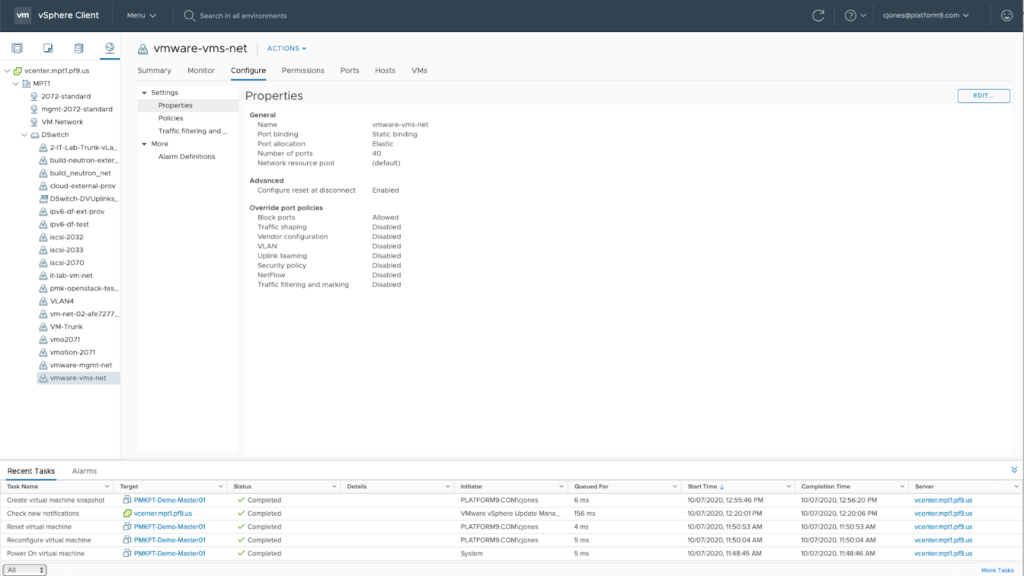Viewport: 1024px width, 576px height.
Task: Click the refresh icon in top bar
Action: (818, 16)
